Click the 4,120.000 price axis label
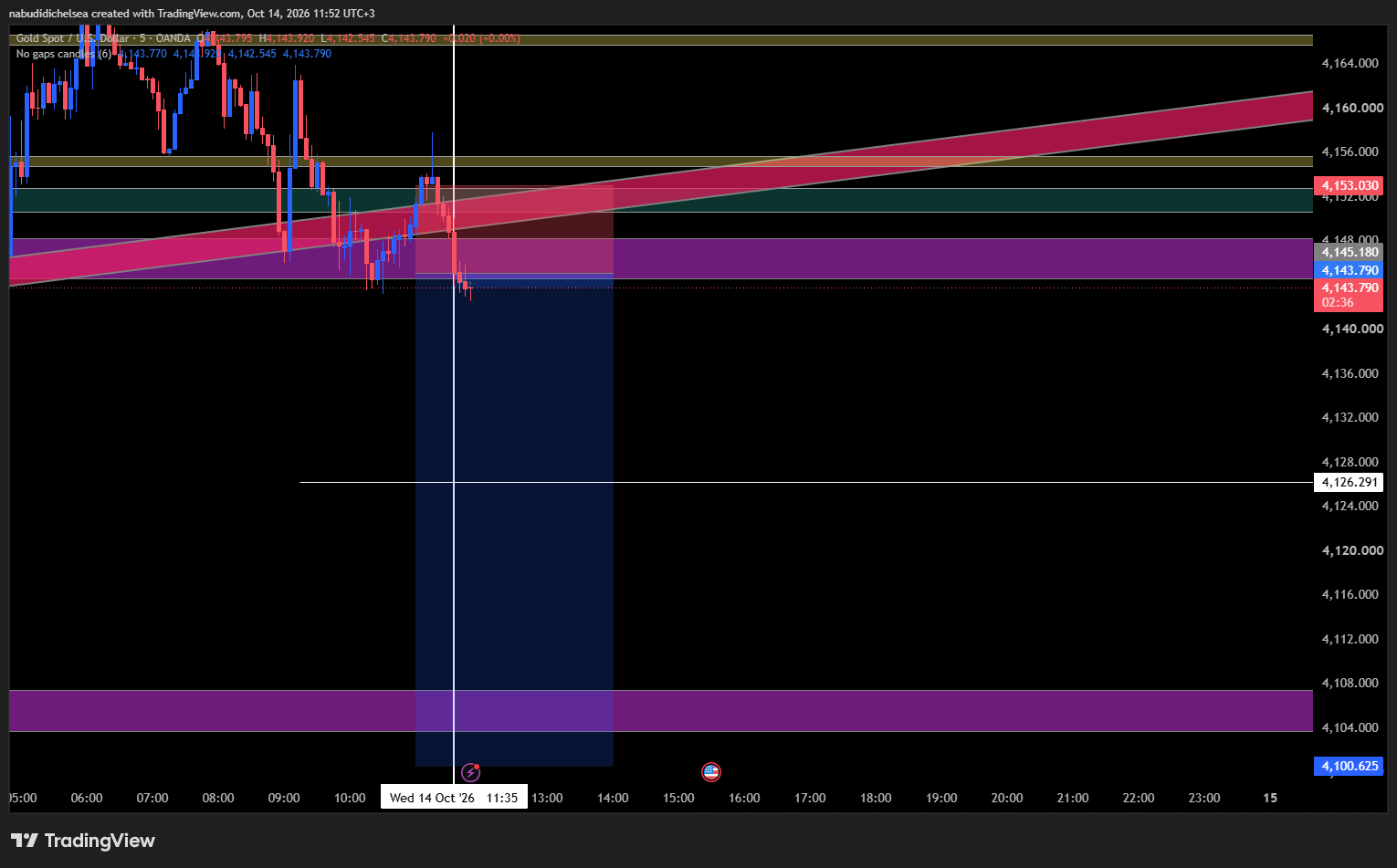The image size is (1397, 868). click(1352, 550)
